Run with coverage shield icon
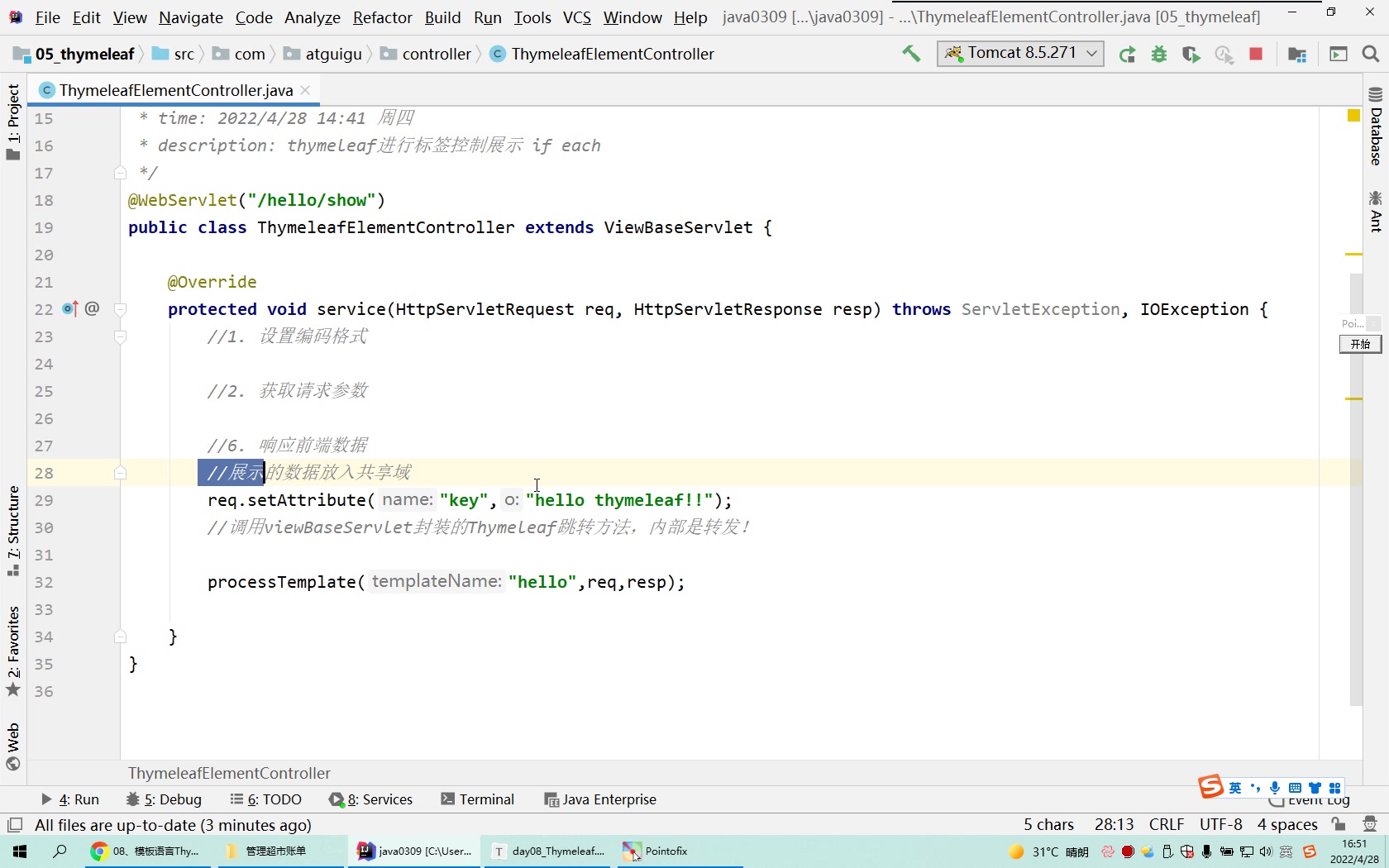 point(1191,55)
